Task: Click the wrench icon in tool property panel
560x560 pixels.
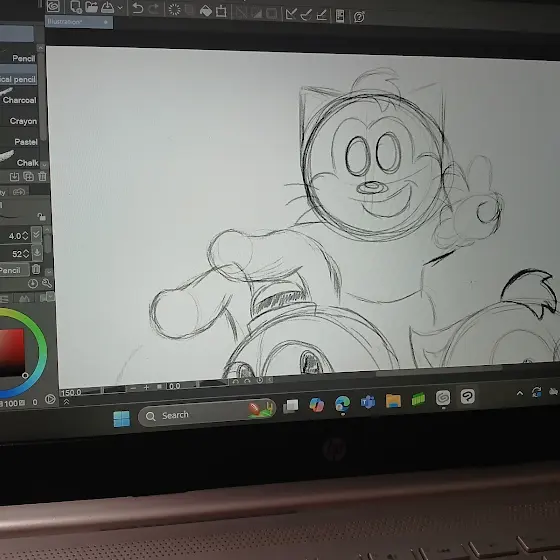Action: (46, 283)
